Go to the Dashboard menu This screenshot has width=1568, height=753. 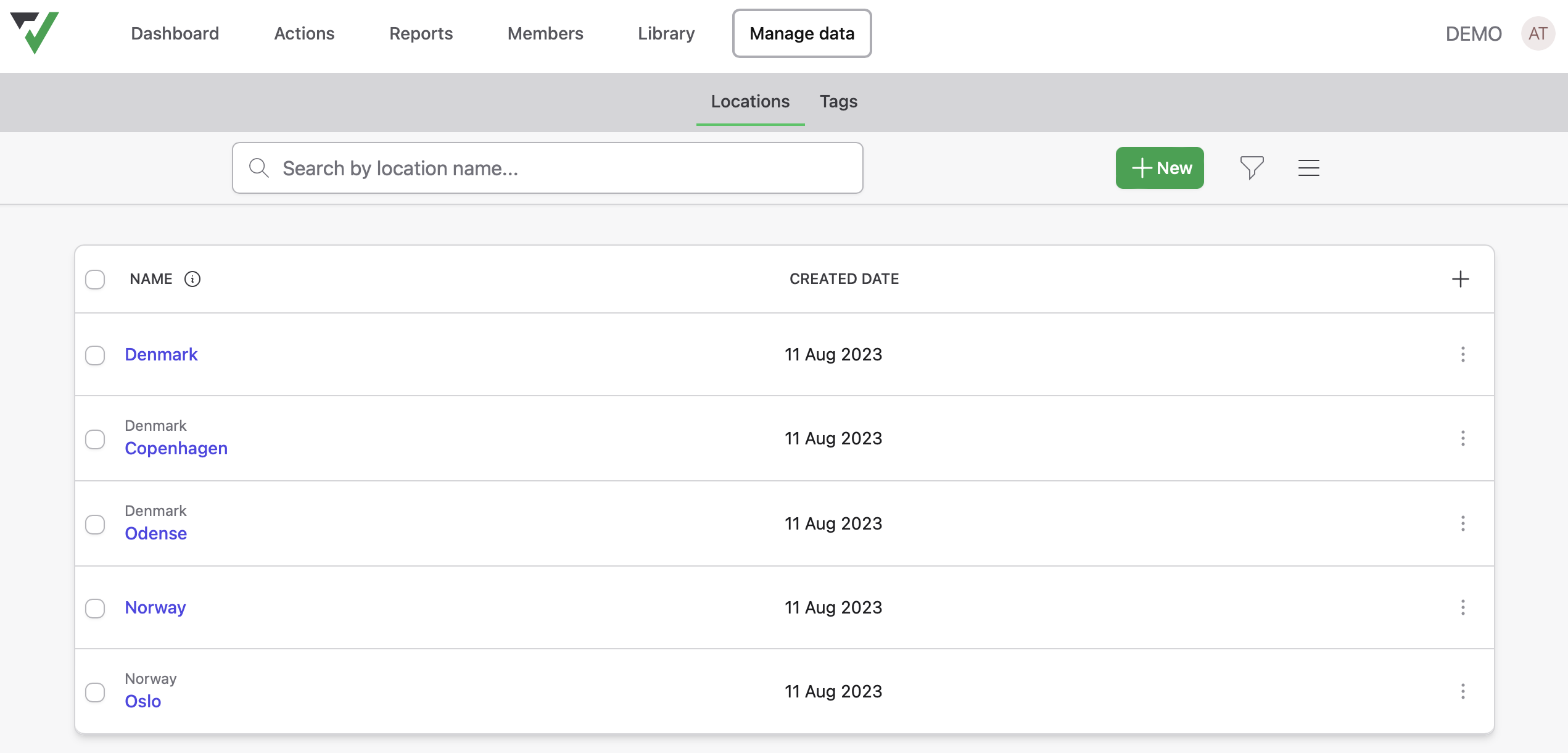175,33
